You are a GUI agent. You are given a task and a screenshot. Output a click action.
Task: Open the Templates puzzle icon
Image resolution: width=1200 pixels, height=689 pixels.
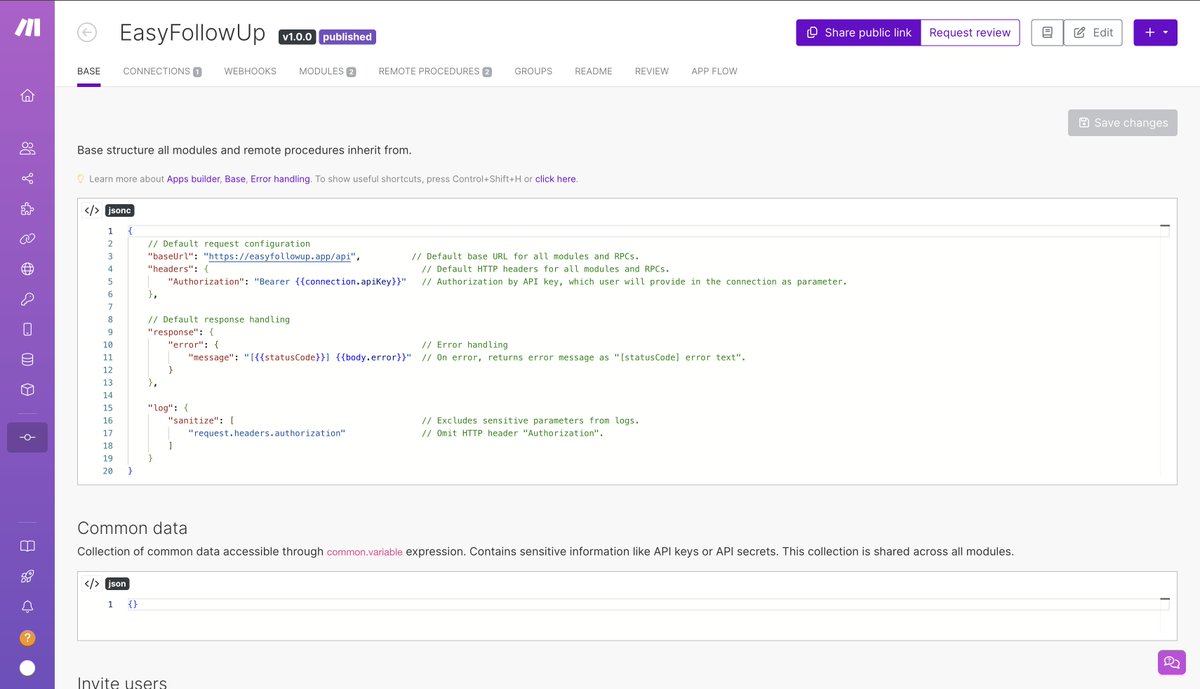[x=27, y=209]
